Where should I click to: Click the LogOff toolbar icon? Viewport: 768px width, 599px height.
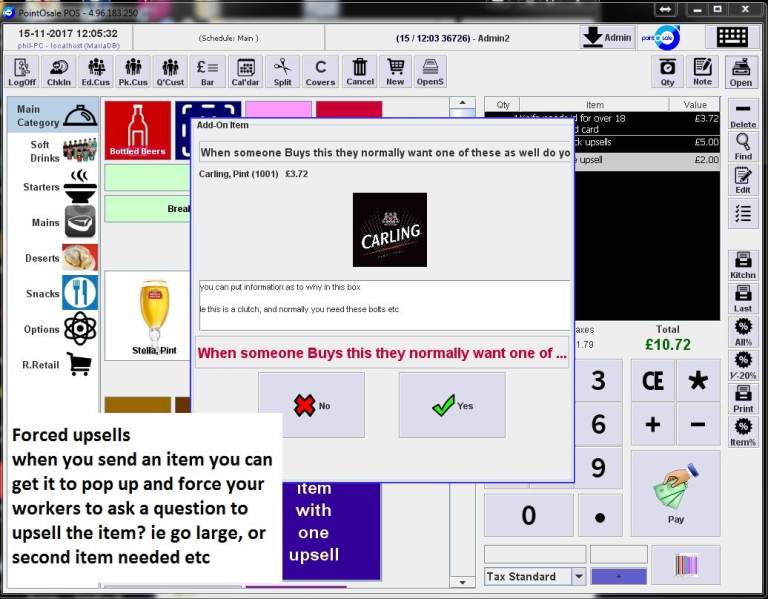point(22,72)
